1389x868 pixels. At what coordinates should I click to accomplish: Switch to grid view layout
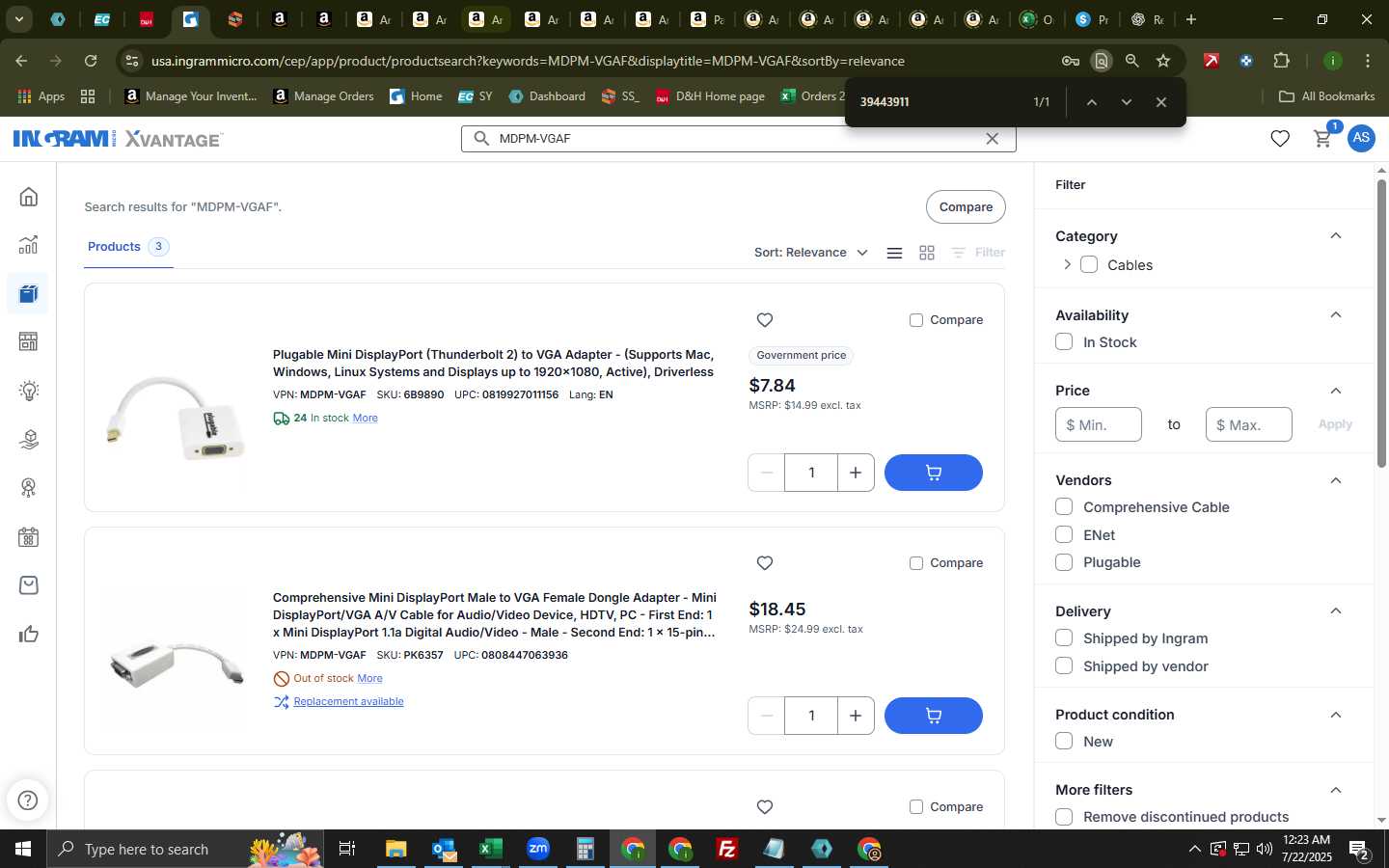tap(927, 253)
